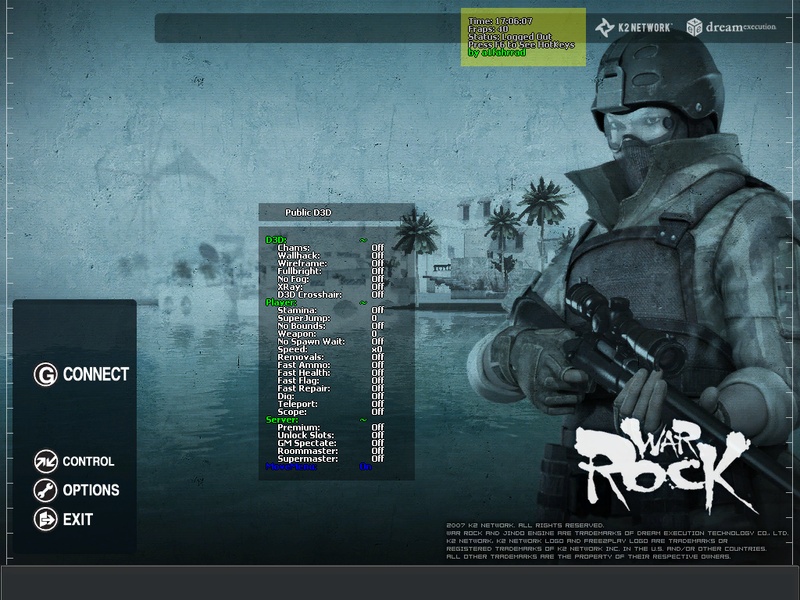
Task: Click the Exit door icon
Action: (45, 519)
